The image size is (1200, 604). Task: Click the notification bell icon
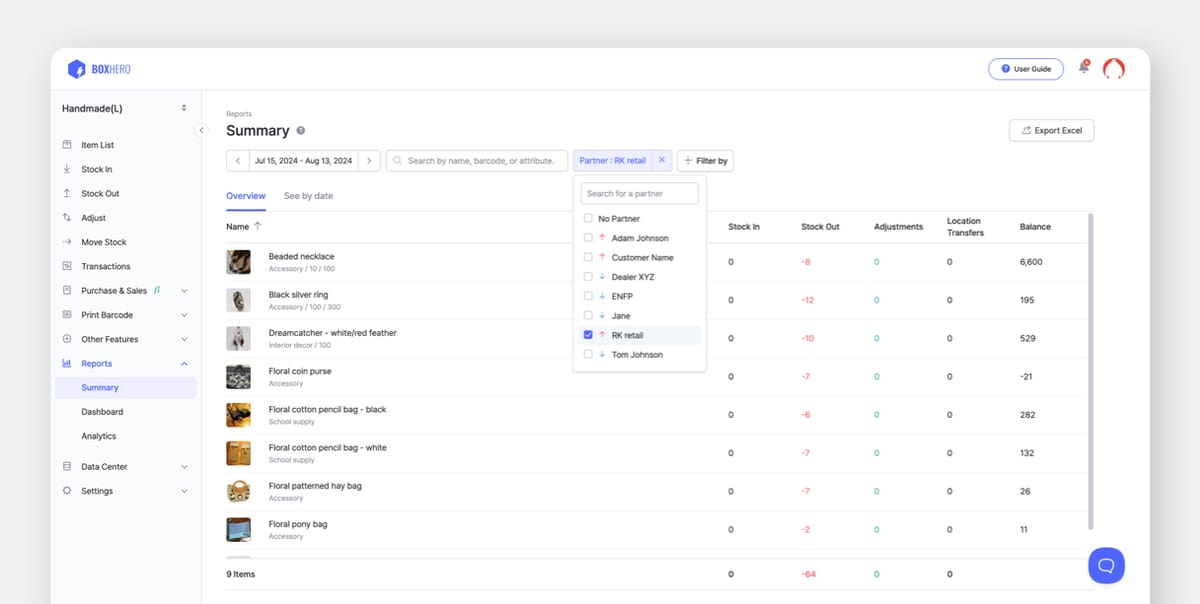tap(1082, 66)
